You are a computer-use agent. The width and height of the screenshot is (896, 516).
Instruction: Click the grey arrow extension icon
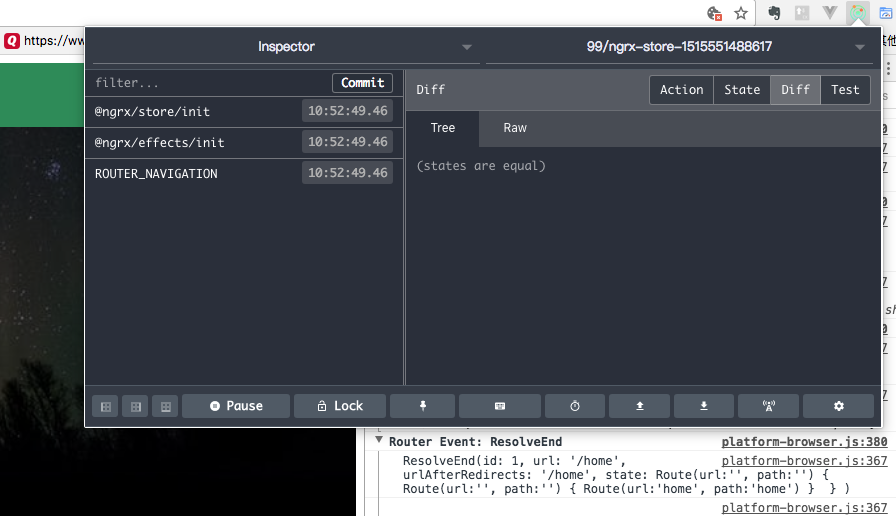802,13
